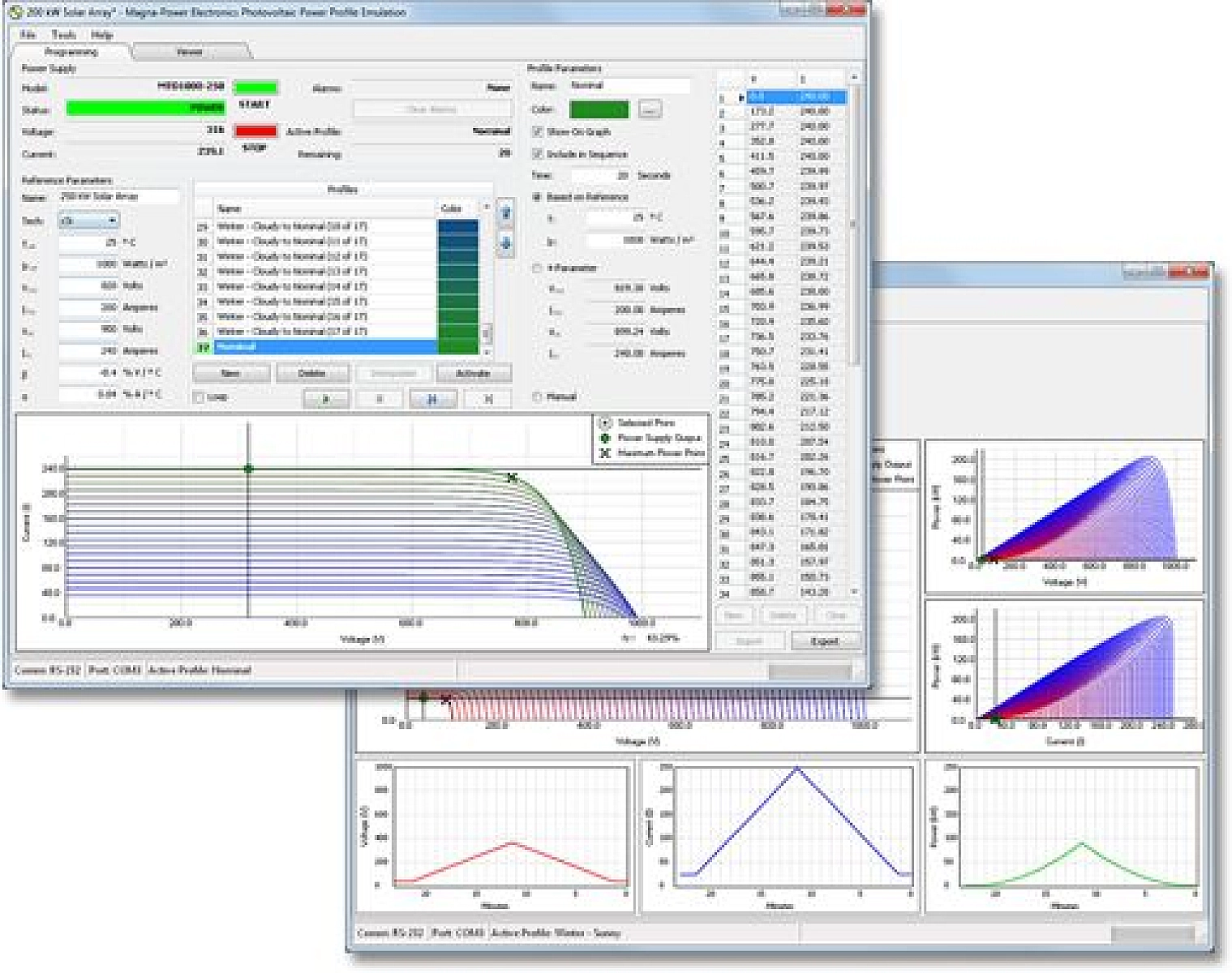Click the Delete profile button
This screenshot has height=973, width=1232.
(x=312, y=373)
